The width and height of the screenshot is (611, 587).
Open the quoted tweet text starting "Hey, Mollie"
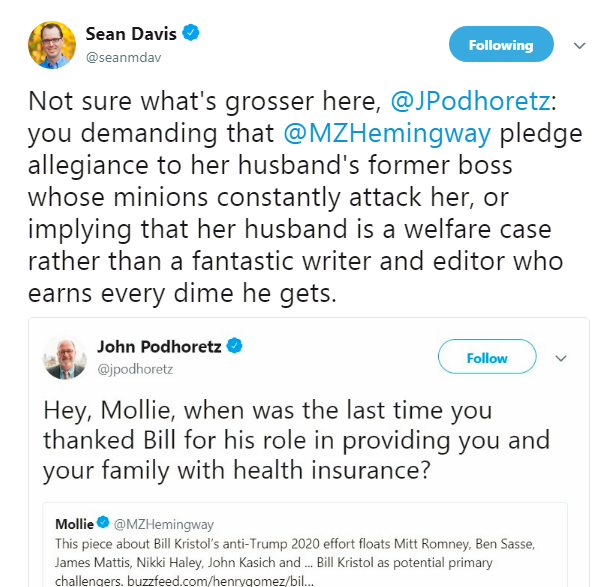(296, 440)
